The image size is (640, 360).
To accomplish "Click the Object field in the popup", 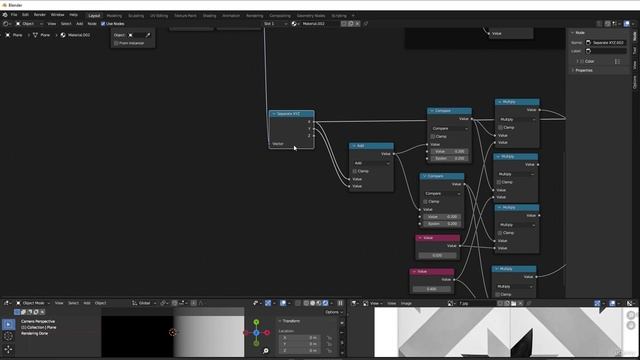I will (x=136, y=35).
